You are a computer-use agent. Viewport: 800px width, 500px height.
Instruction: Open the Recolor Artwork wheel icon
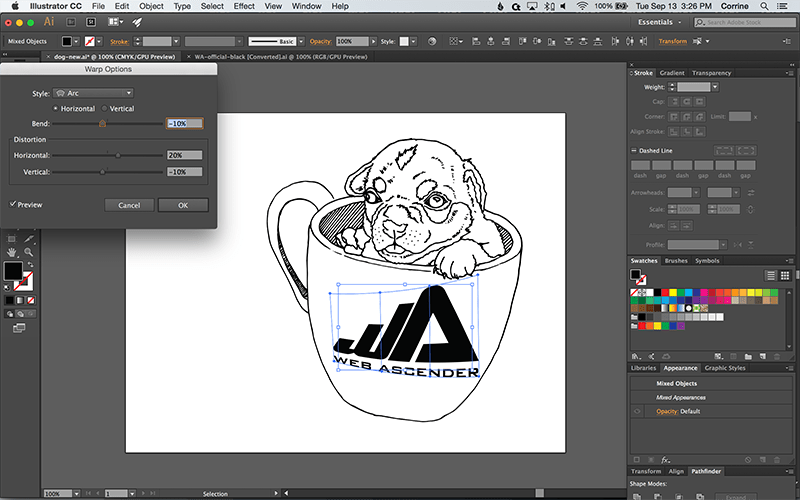432,41
